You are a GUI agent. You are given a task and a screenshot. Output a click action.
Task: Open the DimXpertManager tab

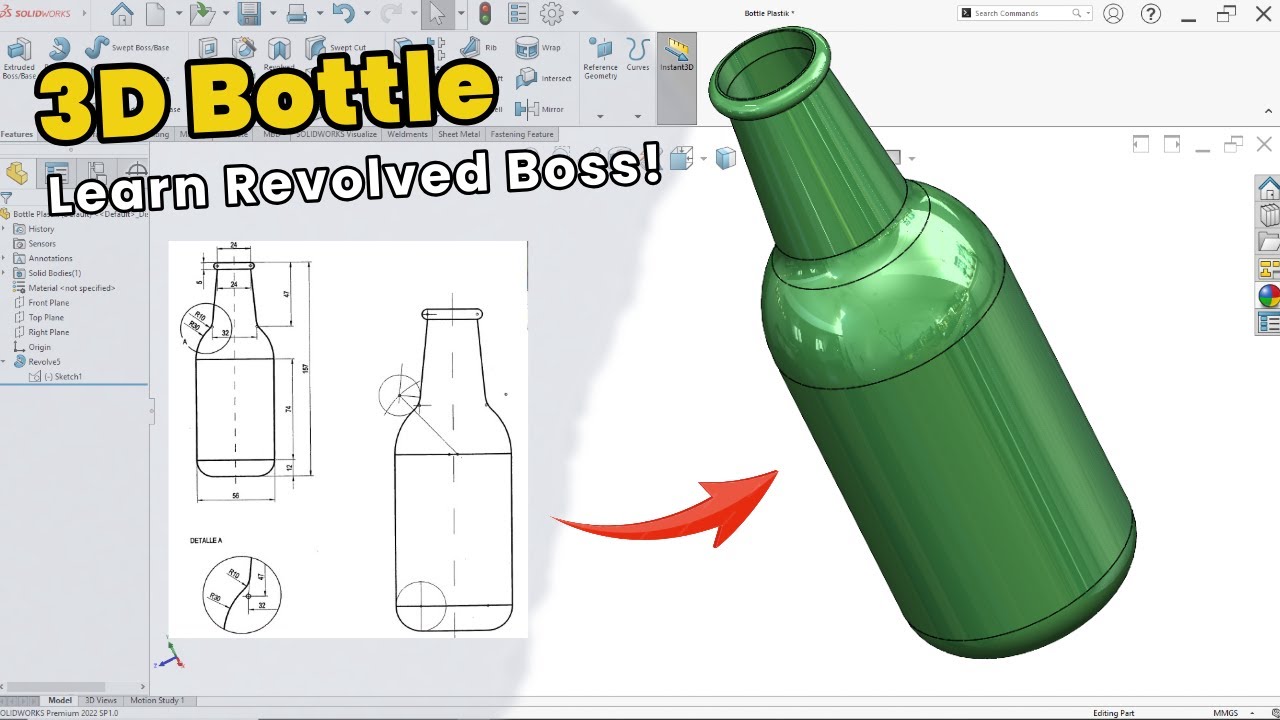point(136,171)
